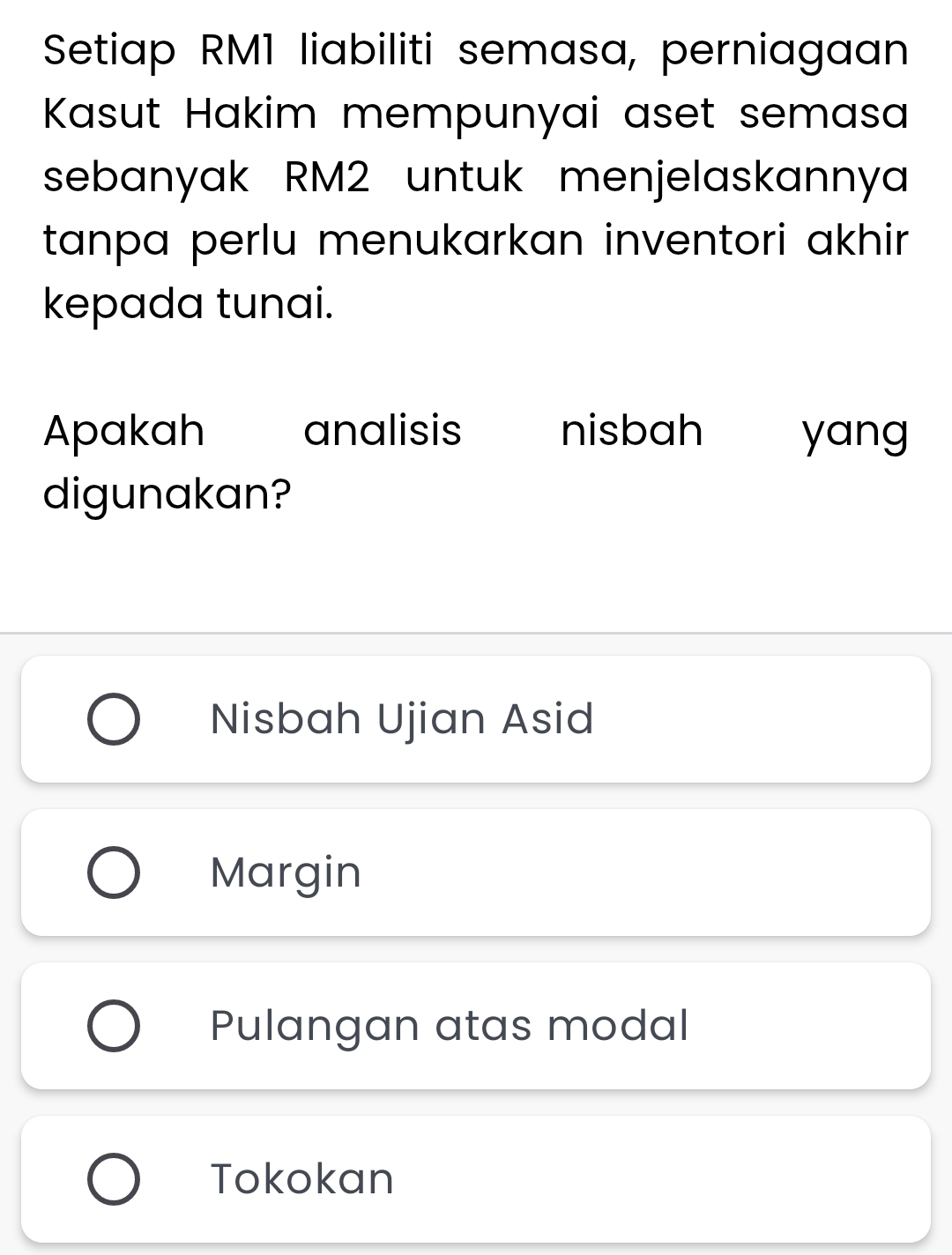Select the Nisbah Ujian Asid radio button

point(113,719)
